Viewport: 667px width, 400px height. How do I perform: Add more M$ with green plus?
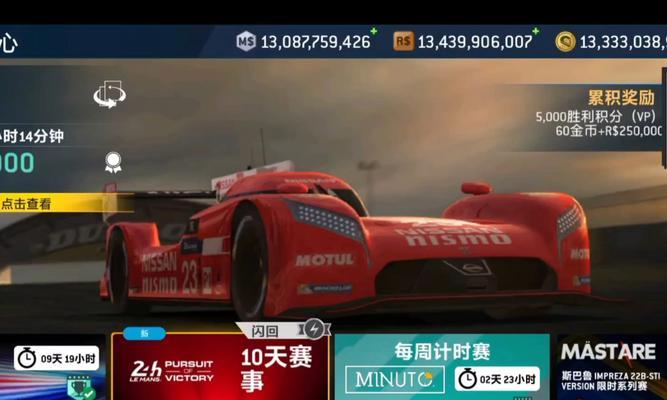pyautogui.click(x=373, y=31)
